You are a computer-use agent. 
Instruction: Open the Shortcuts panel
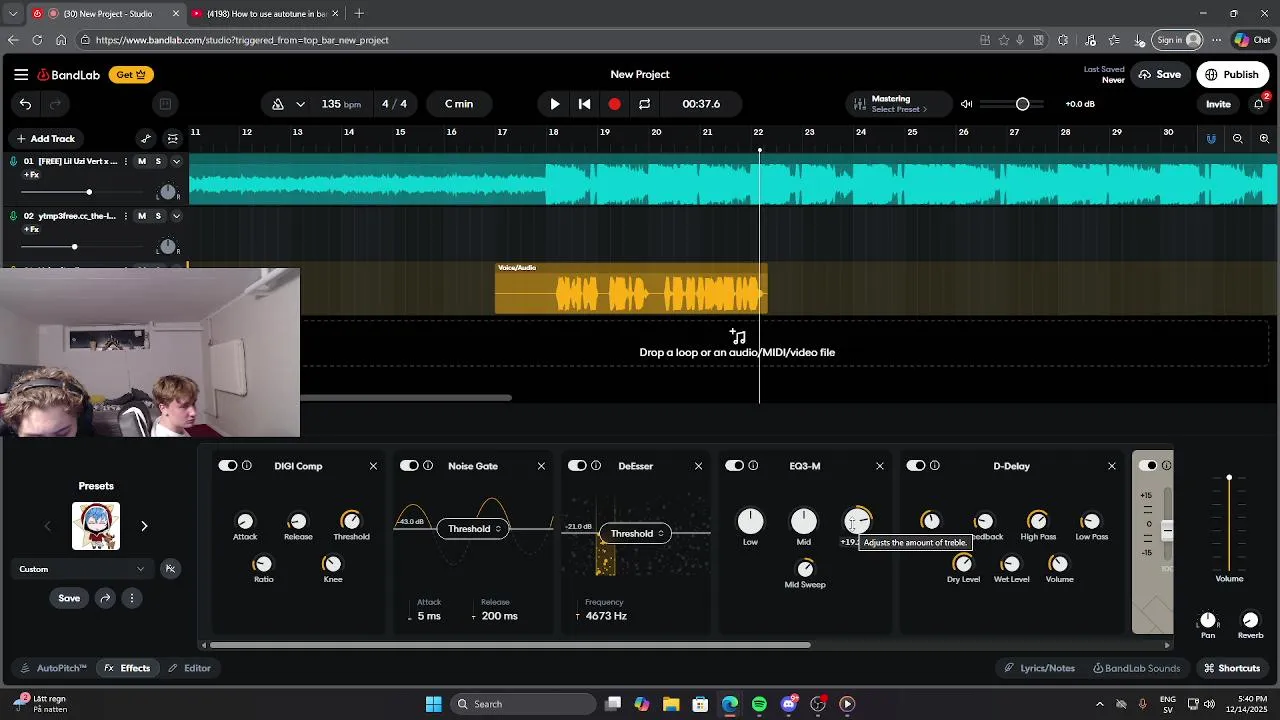point(1232,668)
